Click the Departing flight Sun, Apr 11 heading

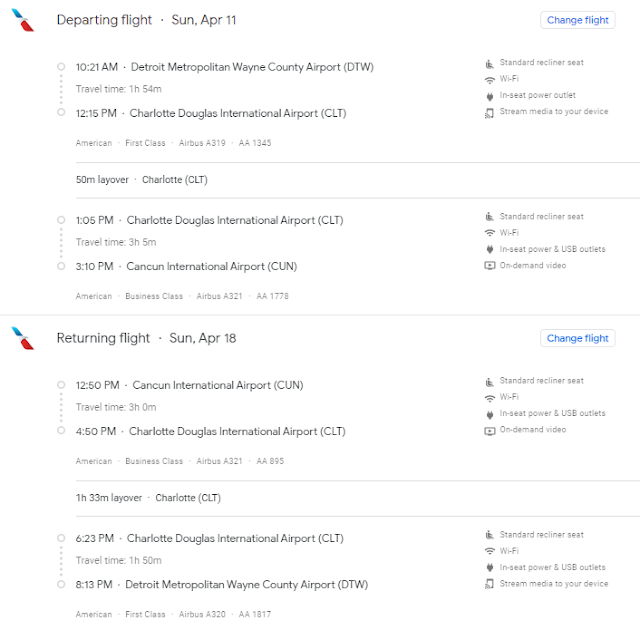(x=146, y=20)
